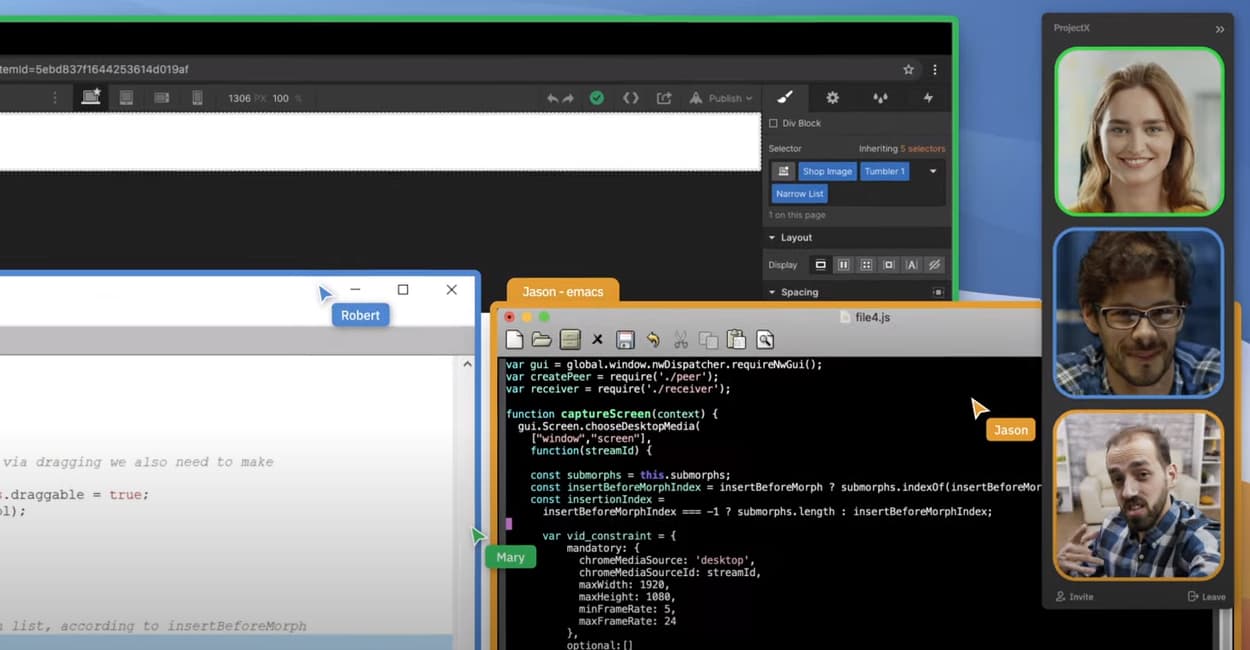
Task: Select the Style paintbrush panel
Action: tap(785, 97)
